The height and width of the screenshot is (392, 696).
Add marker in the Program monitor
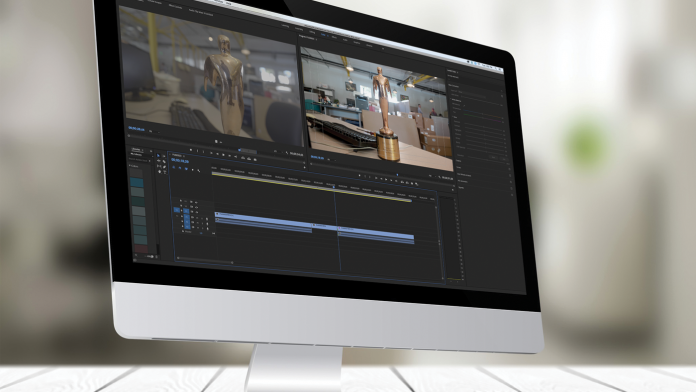[360, 175]
